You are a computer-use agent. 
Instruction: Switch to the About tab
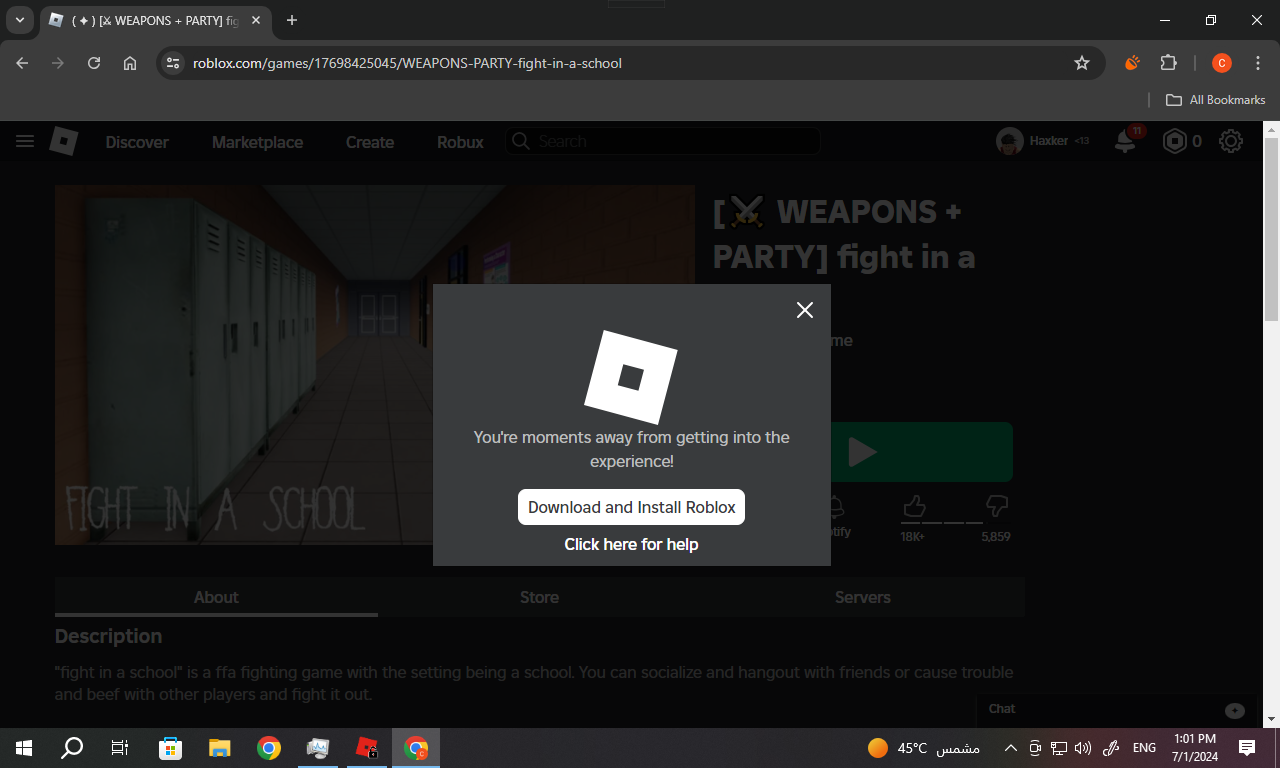click(216, 597)
